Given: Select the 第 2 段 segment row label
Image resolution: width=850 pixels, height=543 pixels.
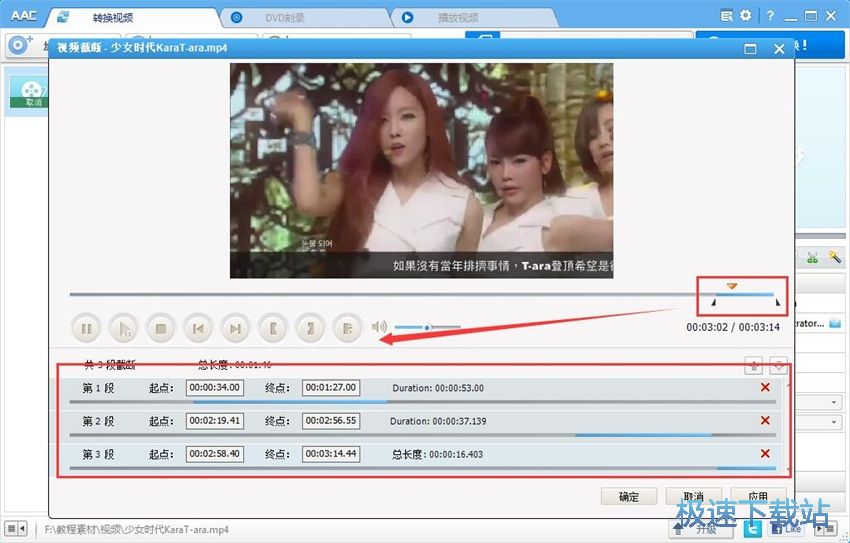Looking at the screenshot, I should point(98,421).
